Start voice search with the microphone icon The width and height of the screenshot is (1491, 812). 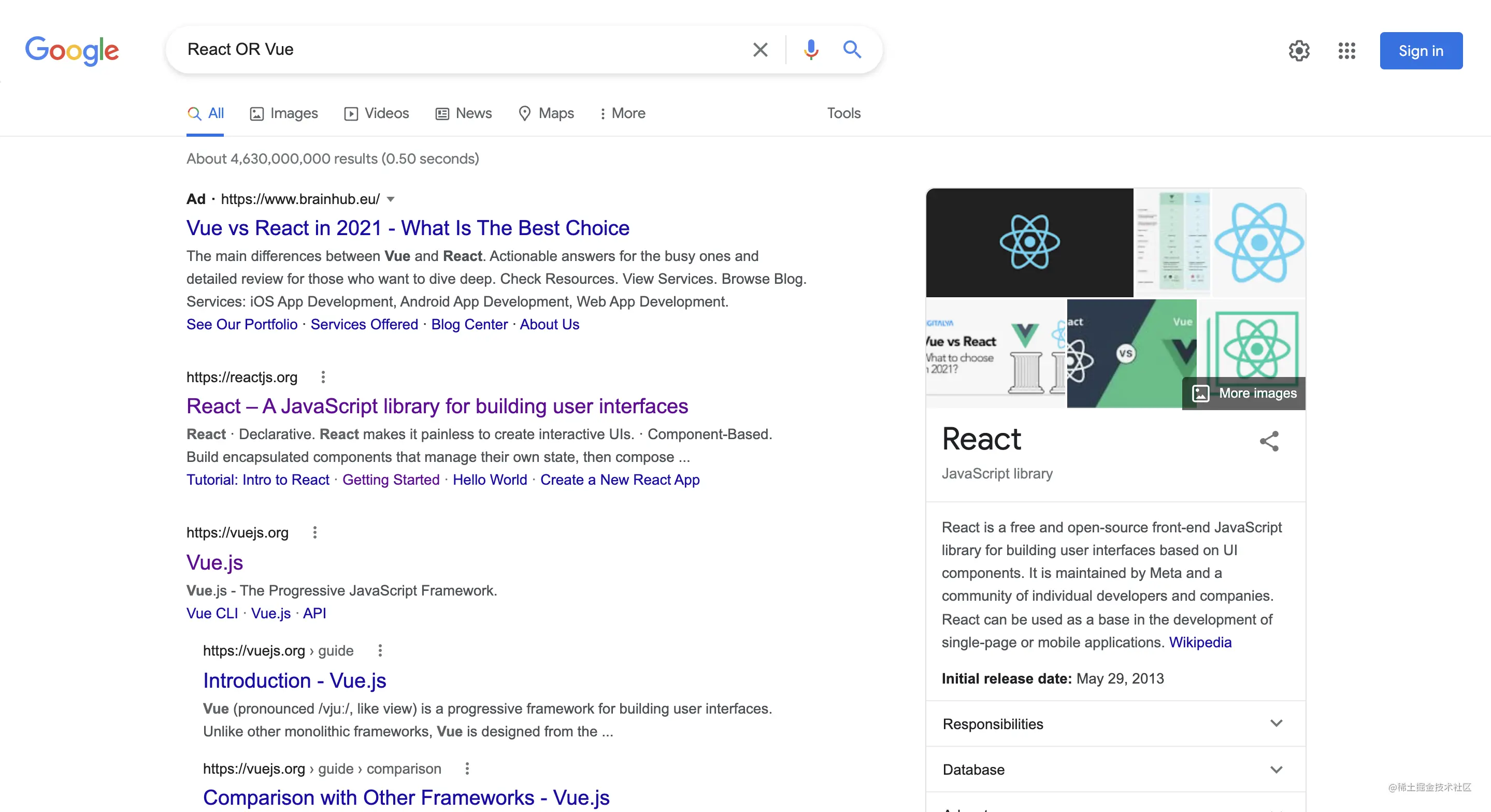point(811,50)
